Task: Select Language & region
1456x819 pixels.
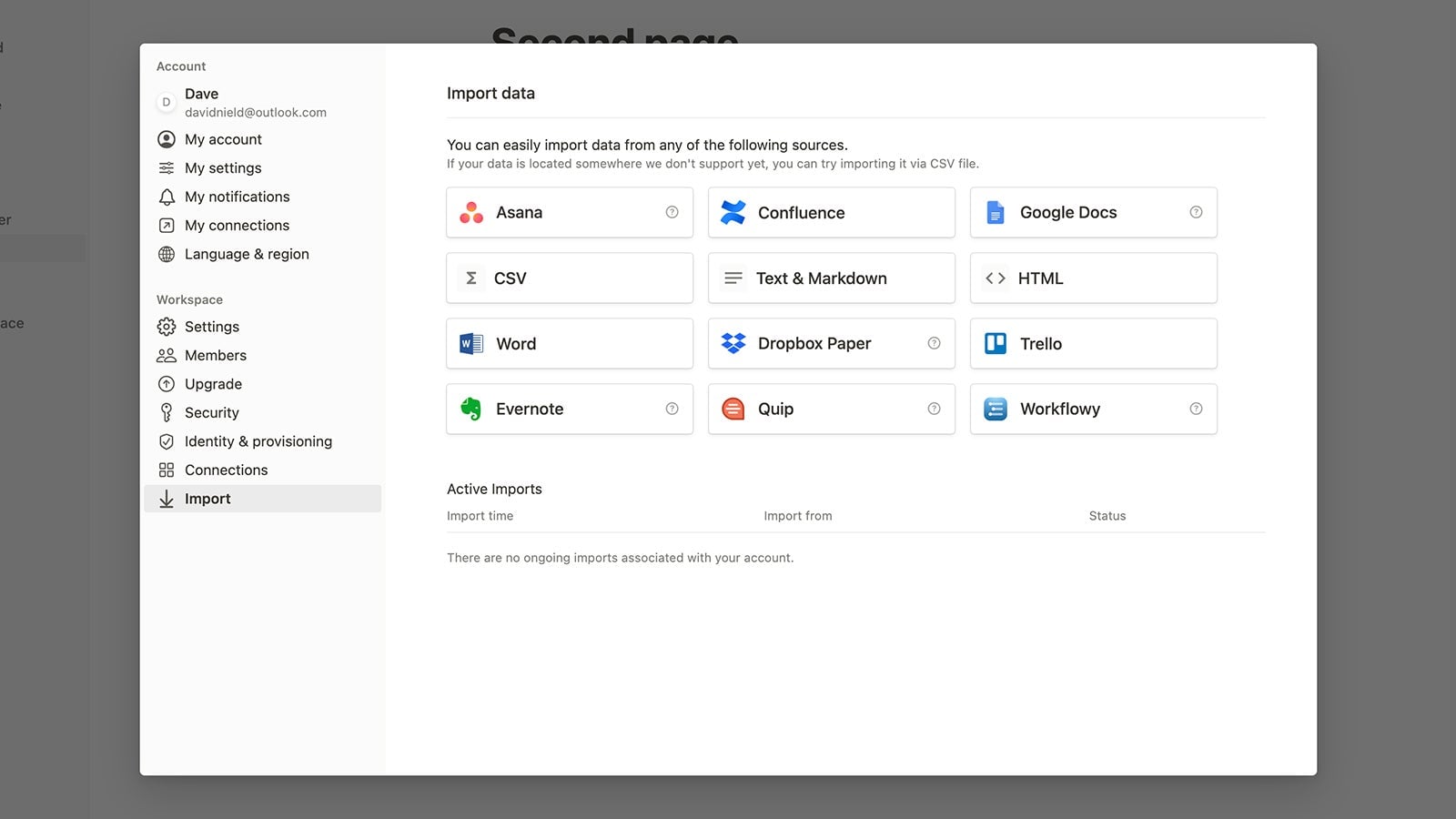Action: point(262,254)
